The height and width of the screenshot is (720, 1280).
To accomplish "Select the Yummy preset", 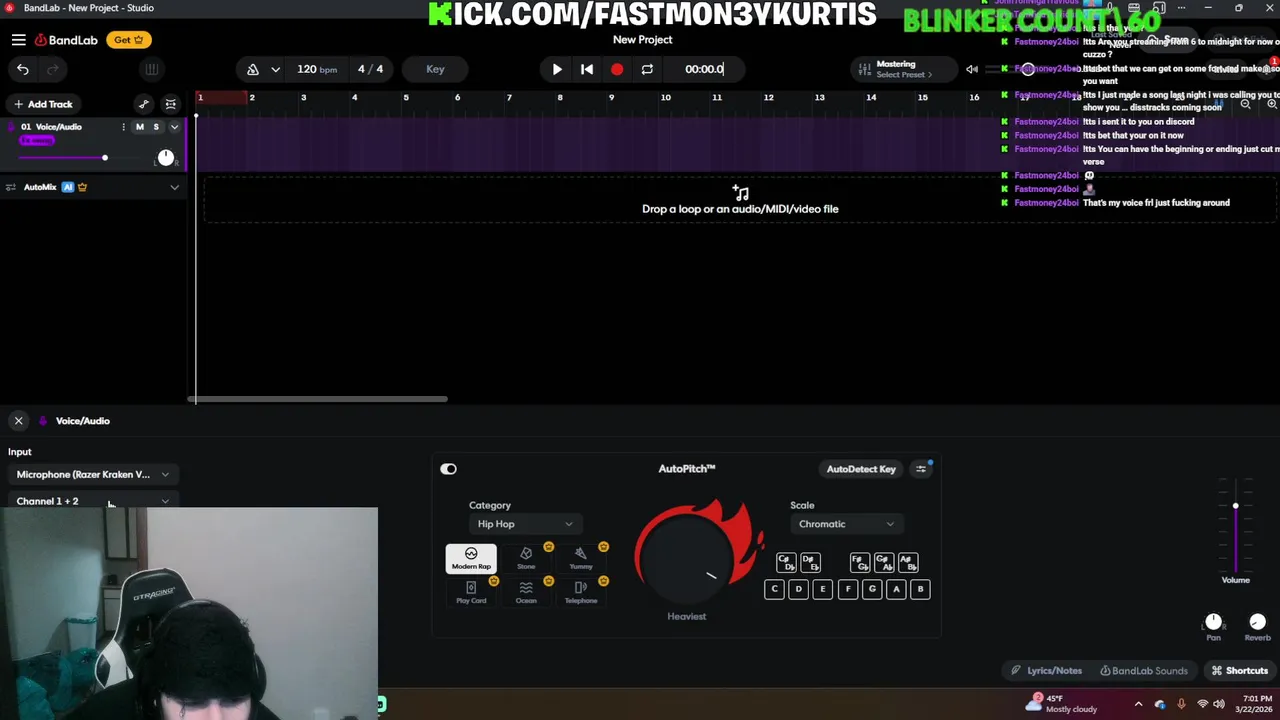I will click(581, 559).
